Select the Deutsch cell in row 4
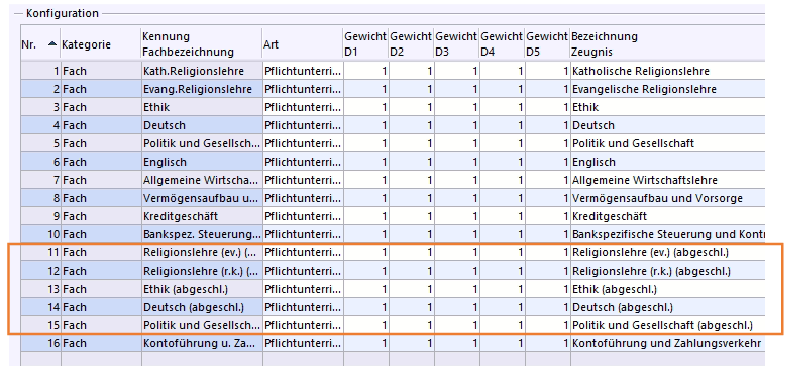This screenshot has height=373, width=789. pos(201,125)
